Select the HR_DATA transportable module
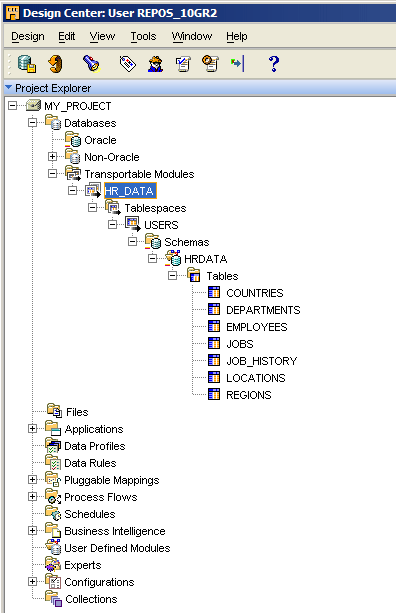396x613 pixels. pos(130,191)
